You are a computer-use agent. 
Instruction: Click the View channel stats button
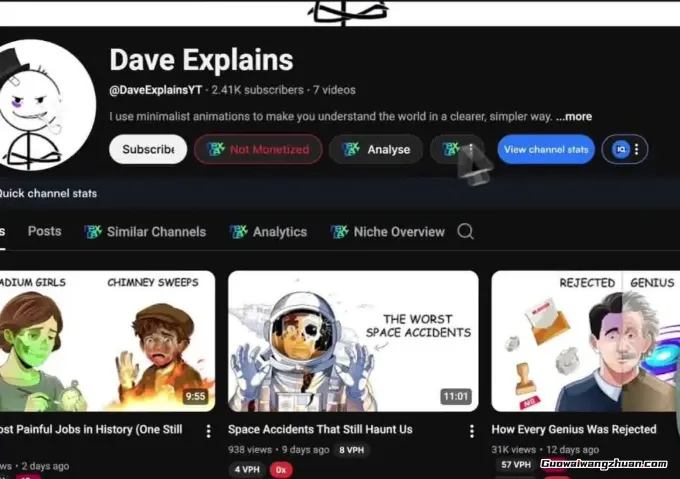[546, 149]
